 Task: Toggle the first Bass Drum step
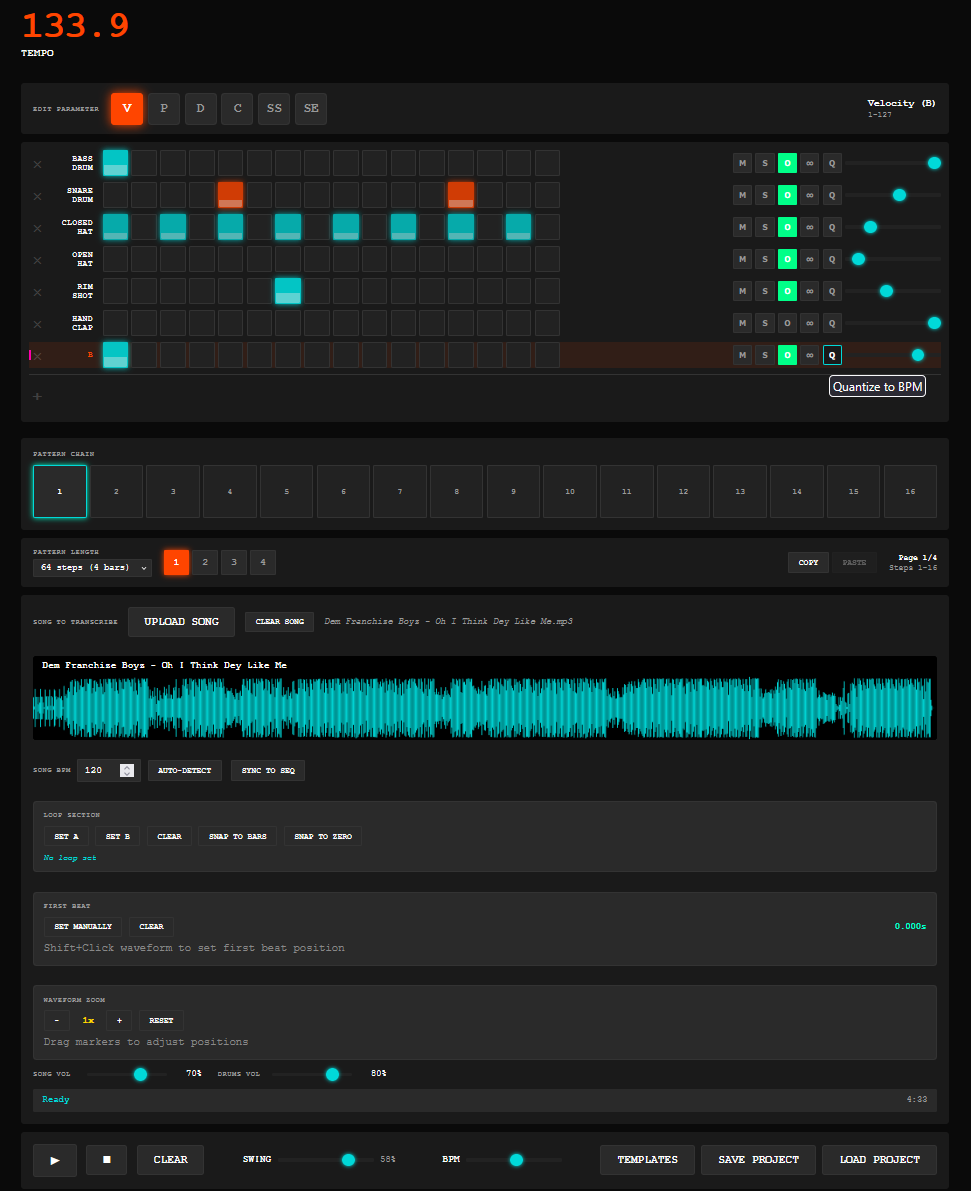[x=115, y=163]
